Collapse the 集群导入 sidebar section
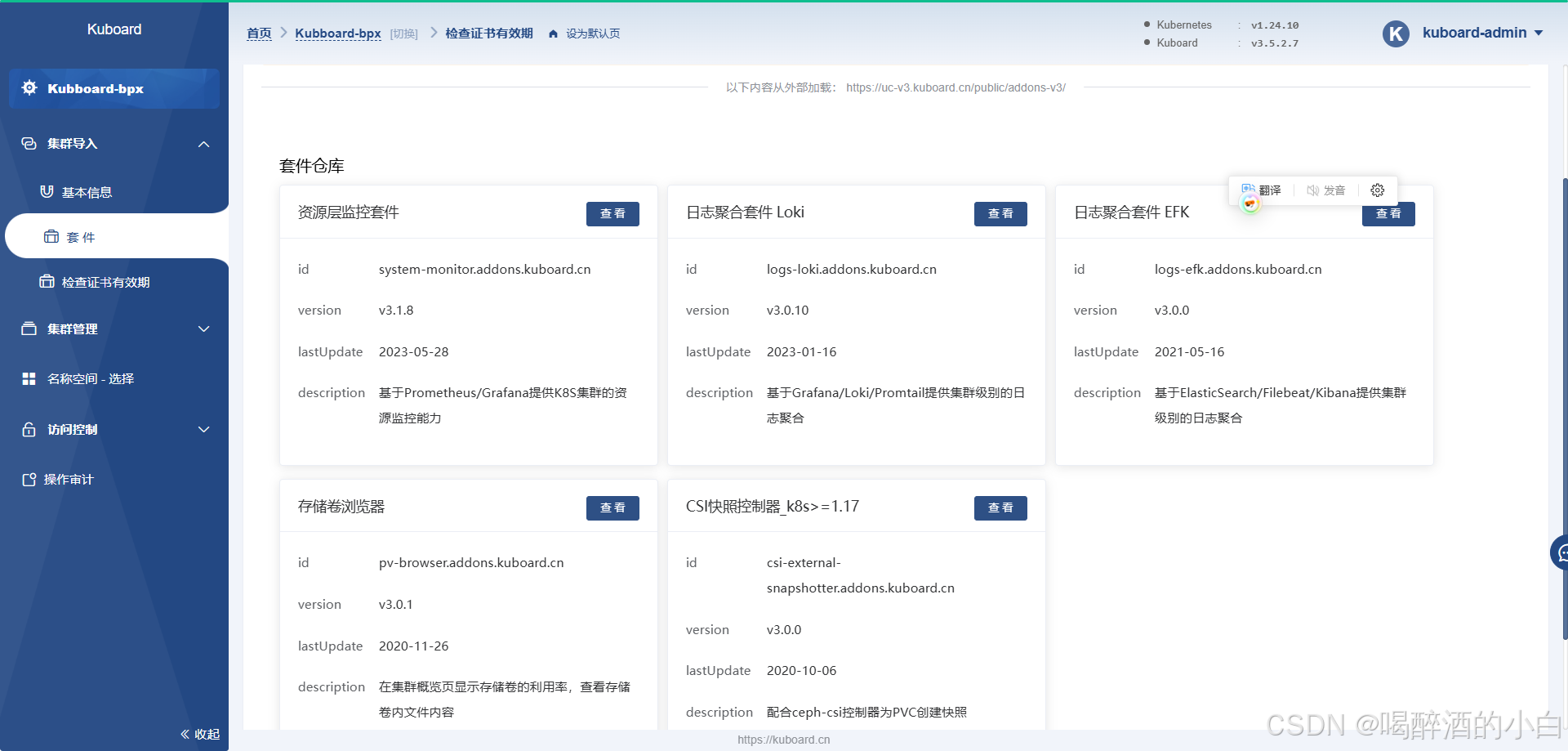This screenshot has width=1568, height=751. pos(204,145)
